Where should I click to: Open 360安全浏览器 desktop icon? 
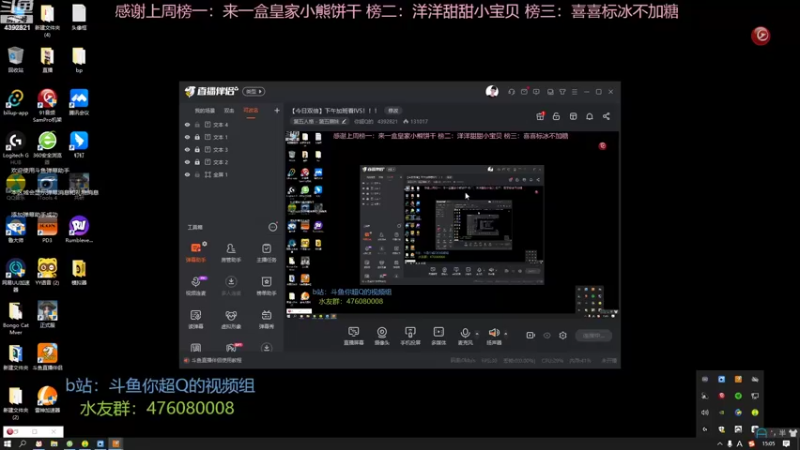point(47,147)
